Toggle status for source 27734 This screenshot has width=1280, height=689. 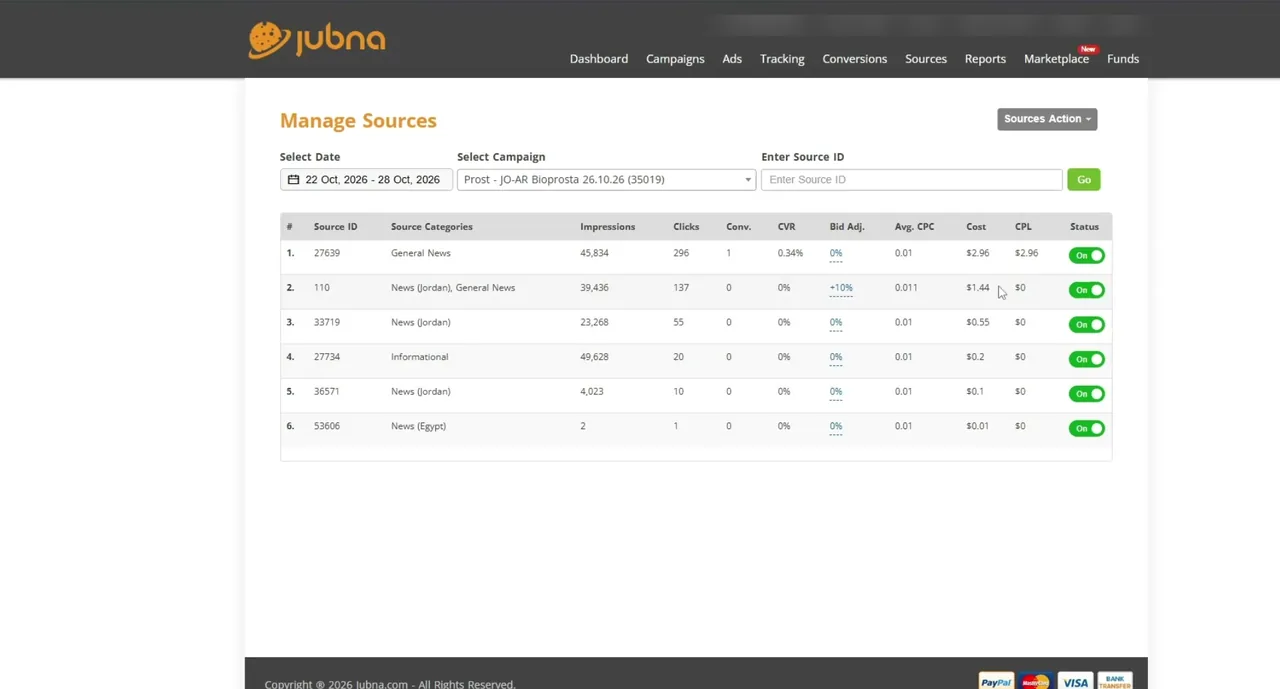click(1086, 359)
